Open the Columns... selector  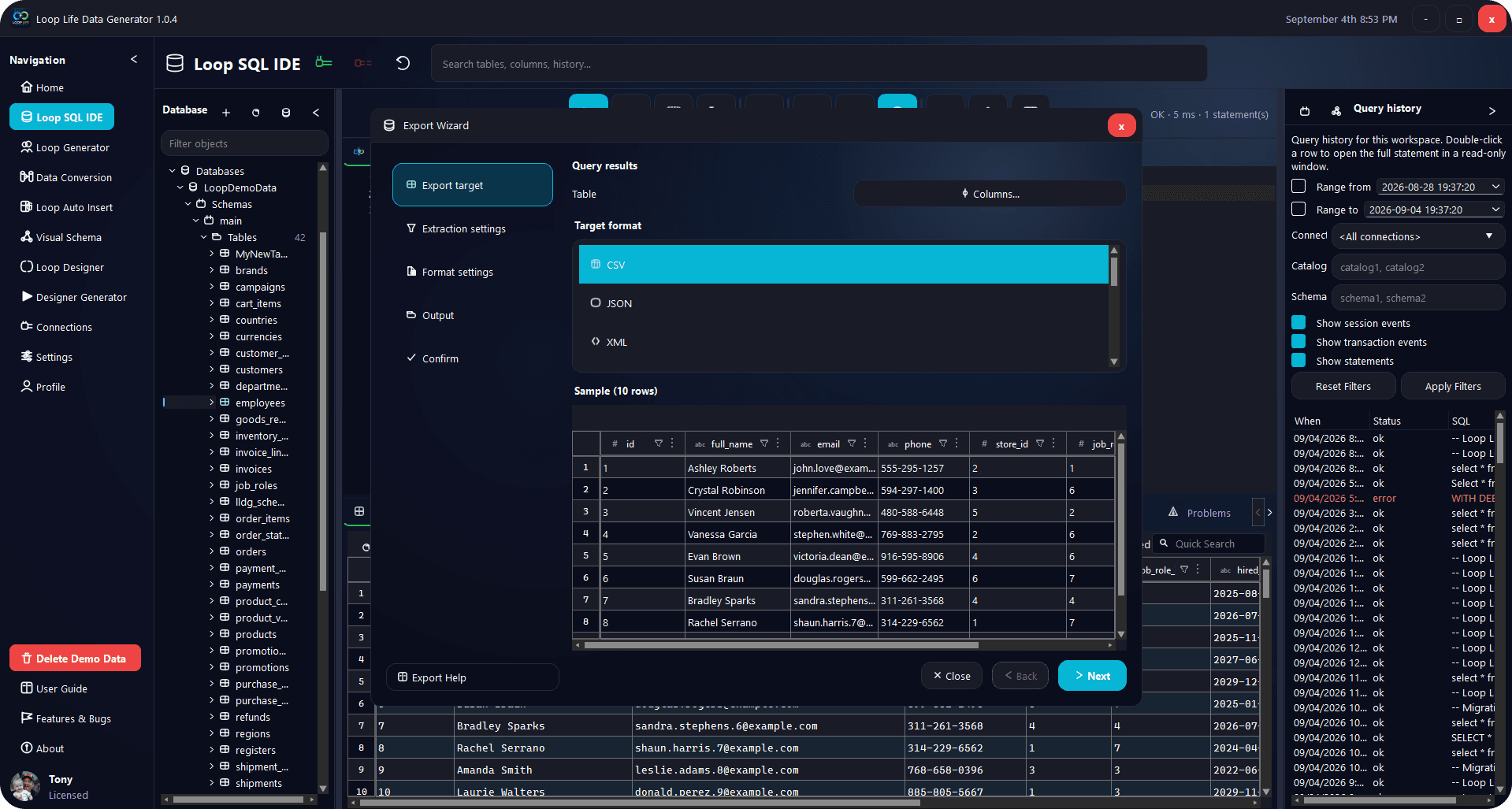pyautogui.click(x=990, y=194)
